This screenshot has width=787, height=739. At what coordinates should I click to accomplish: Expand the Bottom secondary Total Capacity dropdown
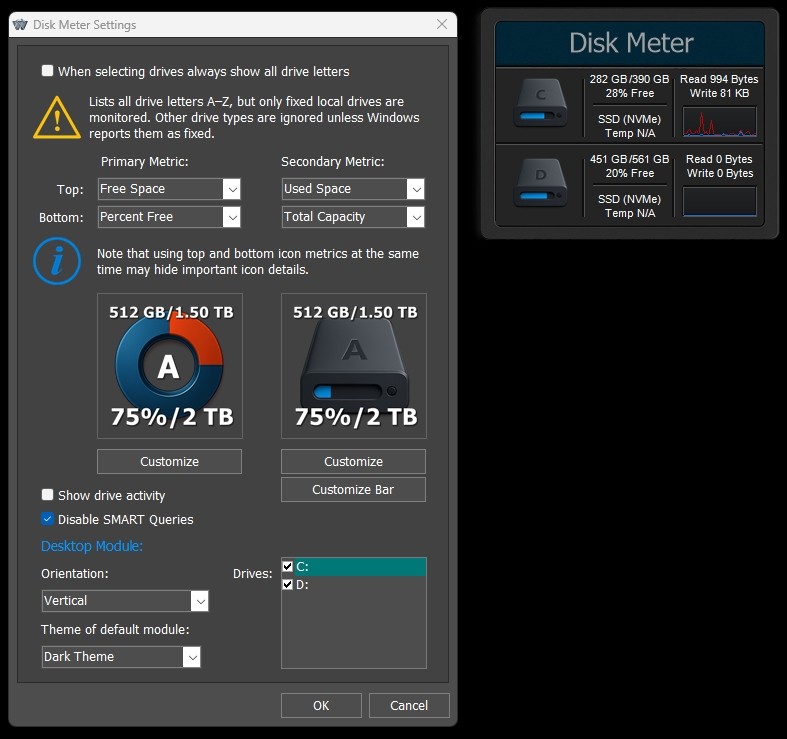click(x=415, y=217)
